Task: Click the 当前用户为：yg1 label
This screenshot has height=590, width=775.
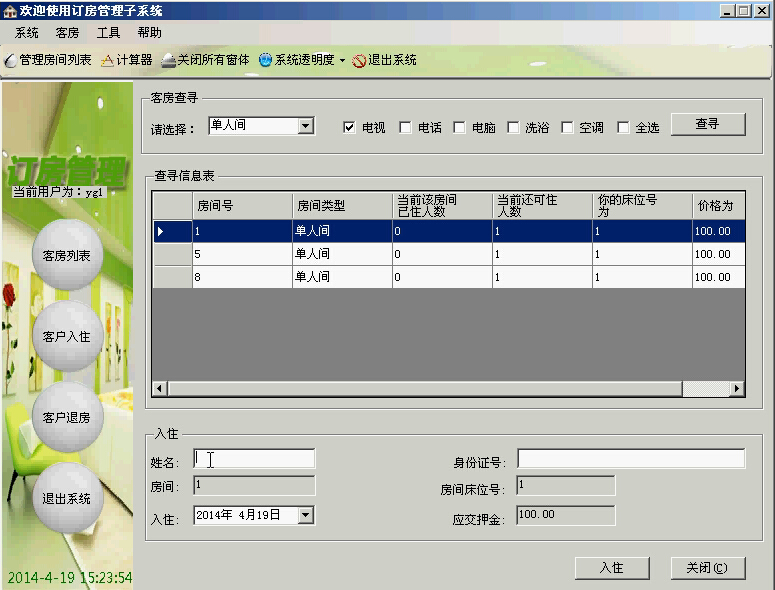Action: click(59, 192)
